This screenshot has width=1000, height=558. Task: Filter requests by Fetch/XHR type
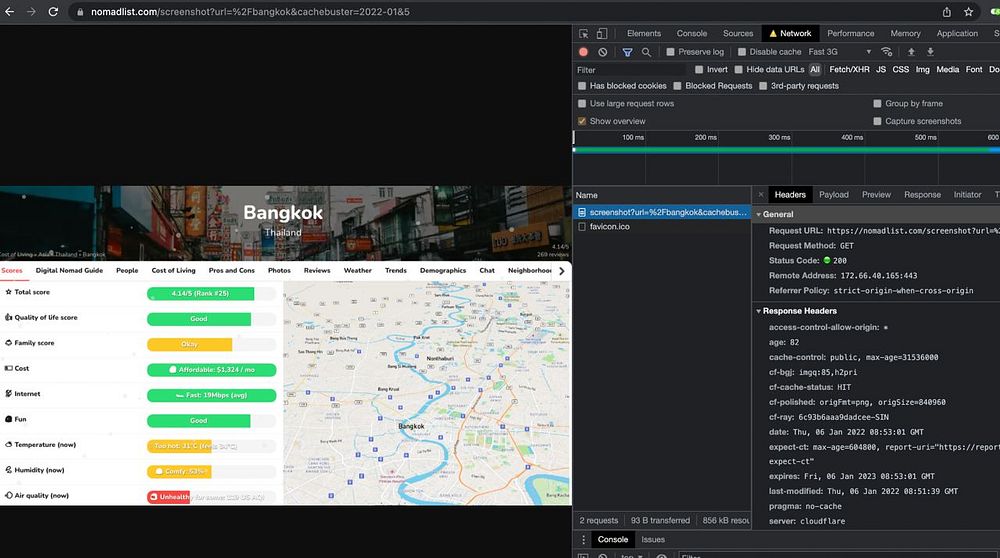(848, 70)
